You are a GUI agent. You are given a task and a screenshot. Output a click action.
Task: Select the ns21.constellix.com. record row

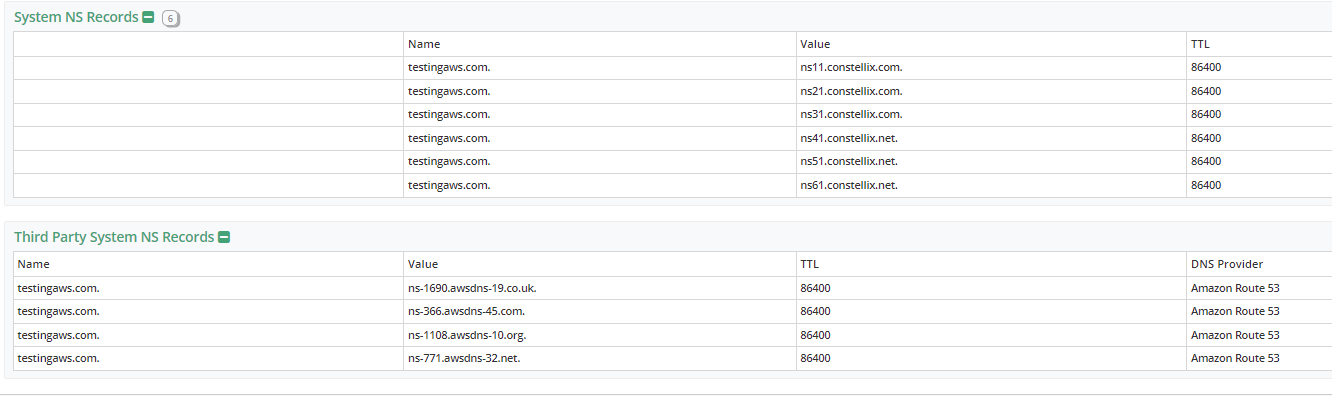click(x=672, y=91)
